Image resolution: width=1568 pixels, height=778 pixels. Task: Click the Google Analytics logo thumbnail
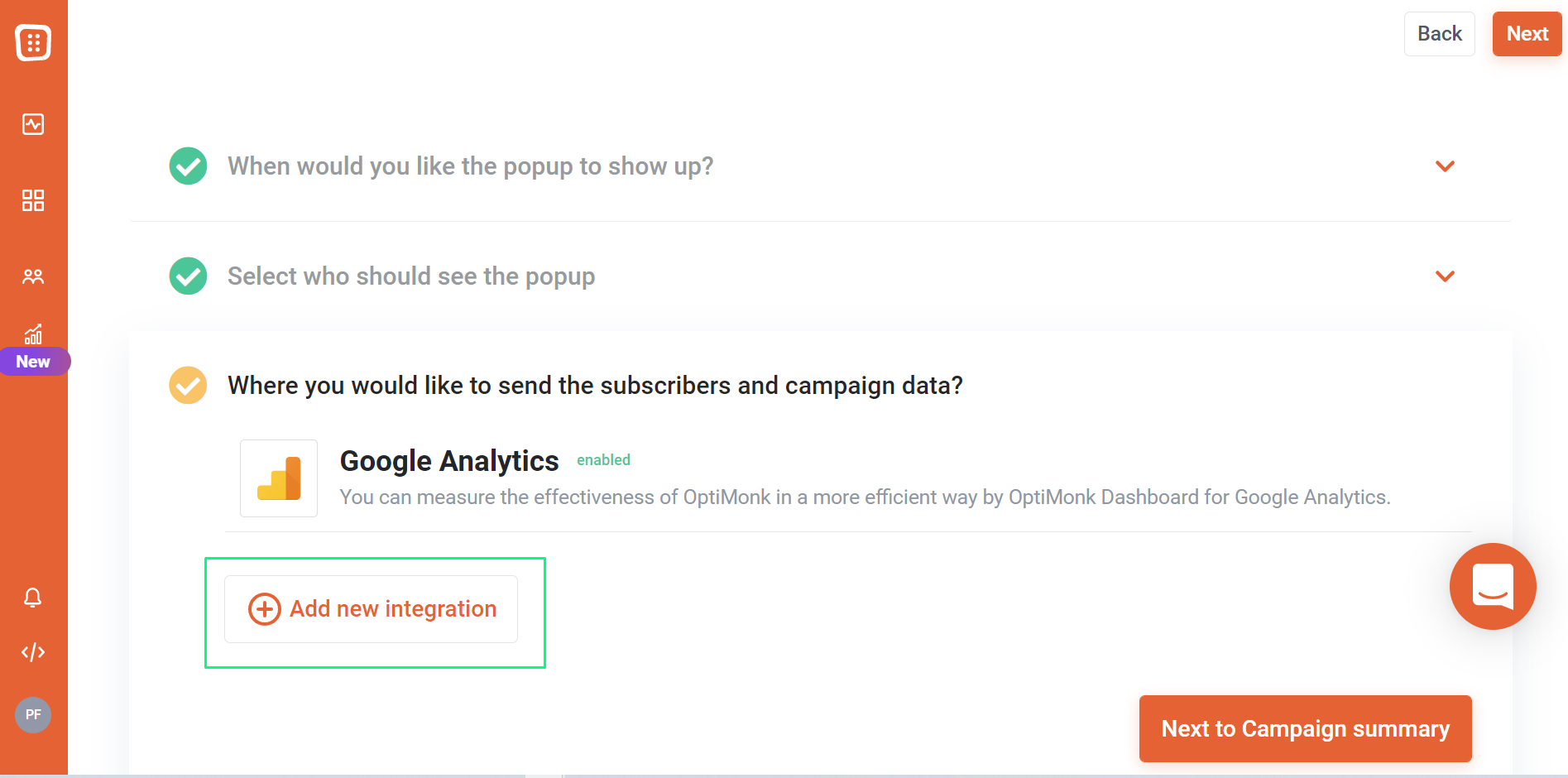[279, 478]
